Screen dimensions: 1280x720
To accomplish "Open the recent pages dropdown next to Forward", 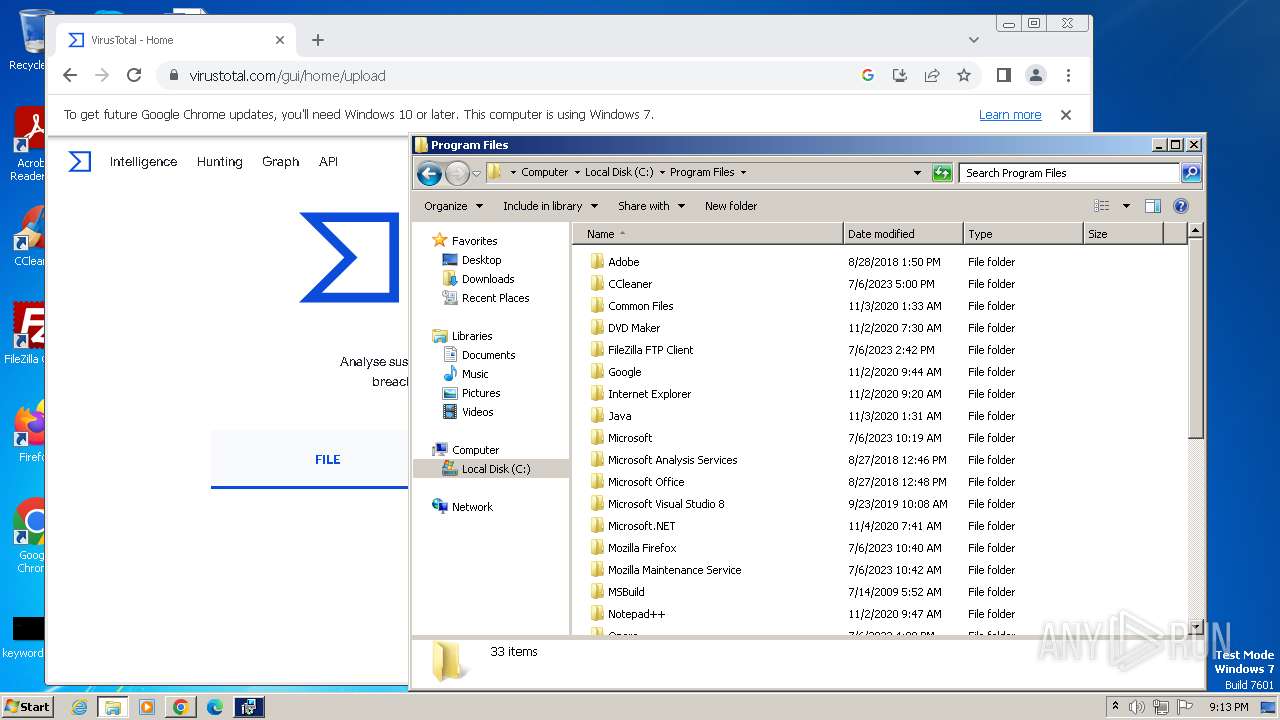I will 476,173.
